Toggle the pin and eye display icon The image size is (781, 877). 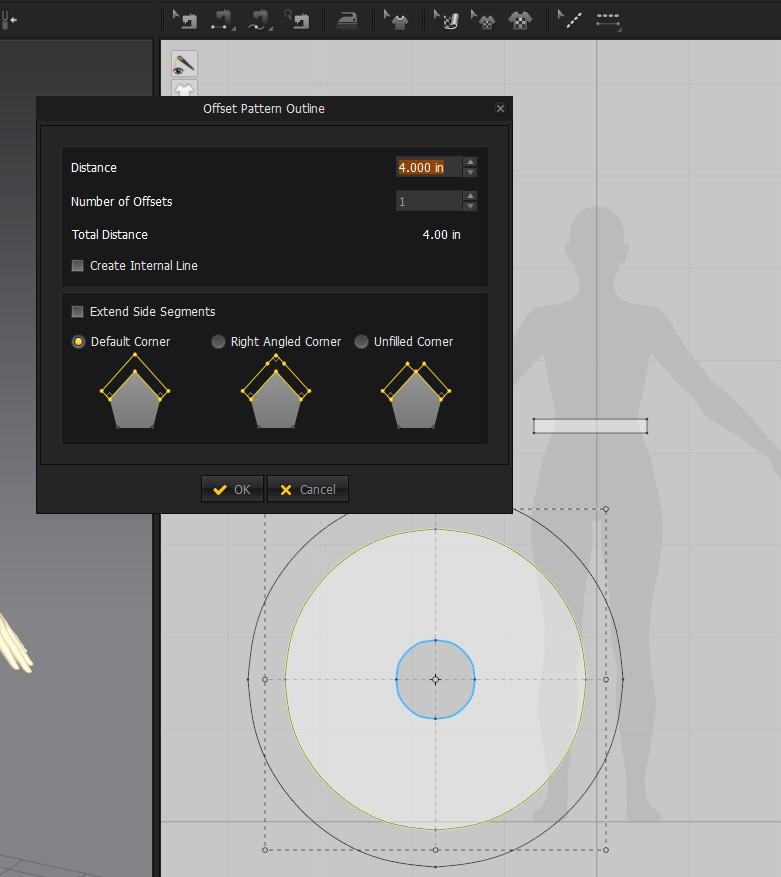click(184, 64)
